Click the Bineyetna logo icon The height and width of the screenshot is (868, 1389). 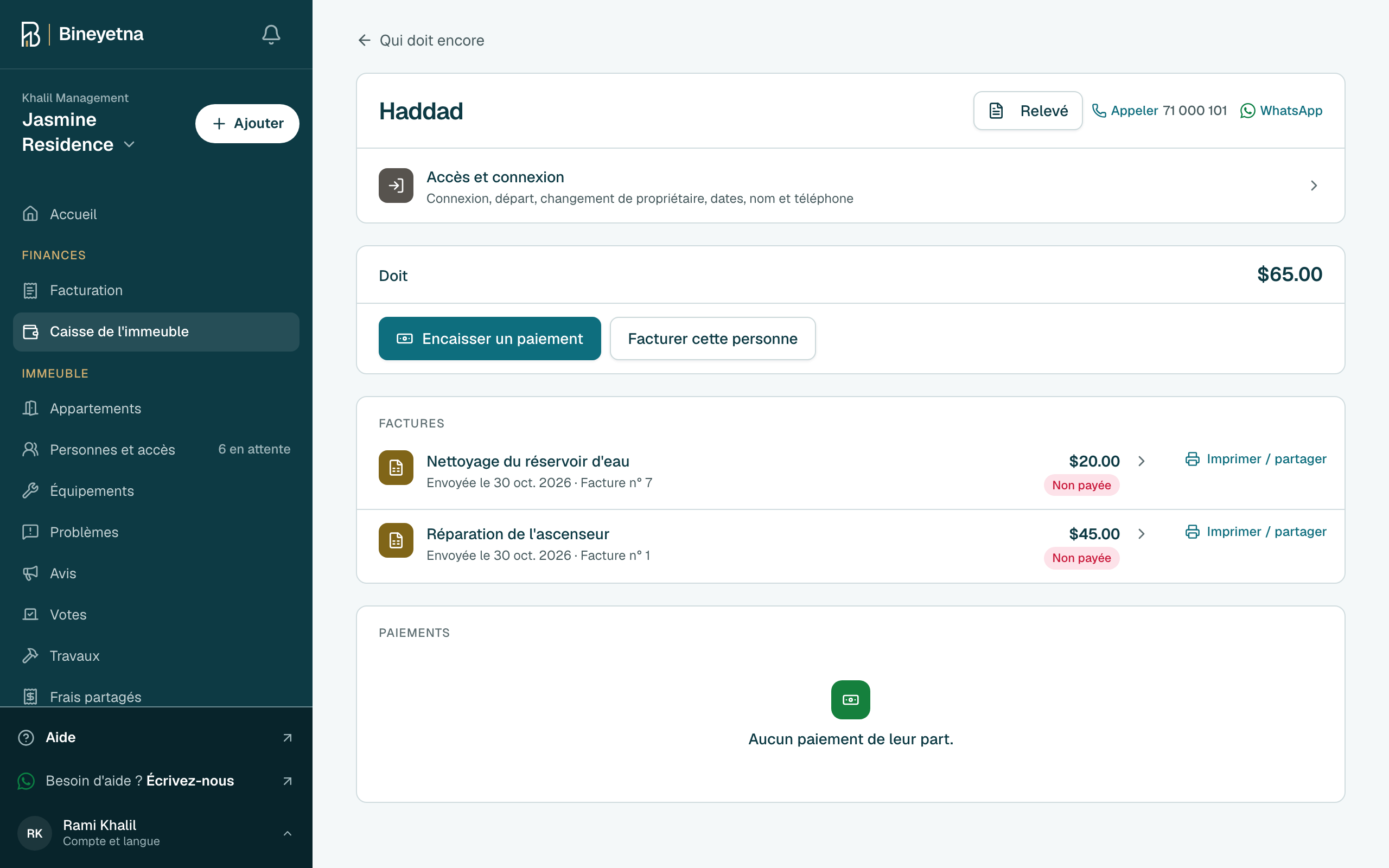click(x=30, y=34)
